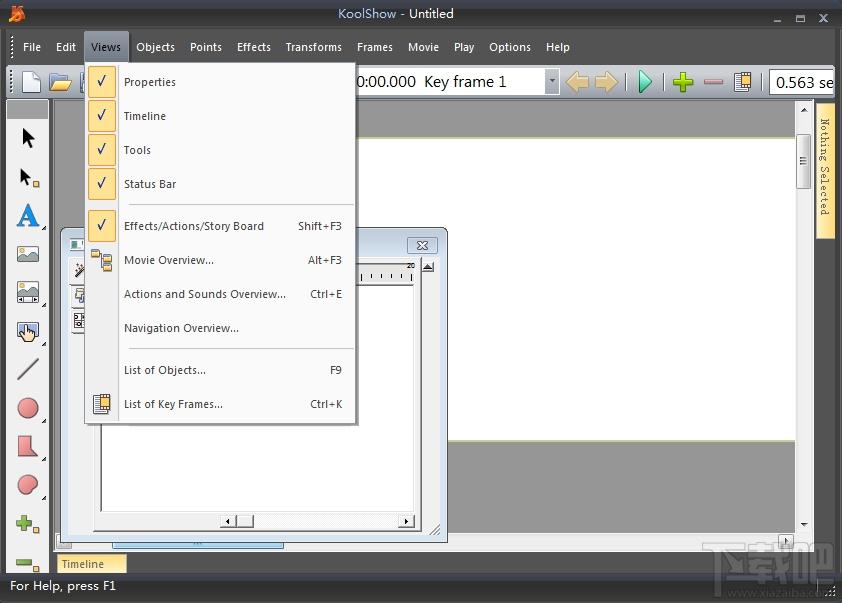Open Actions and Sounds Overview
The width and height of the screenshot is (842, 603).
tap(221, 294)
